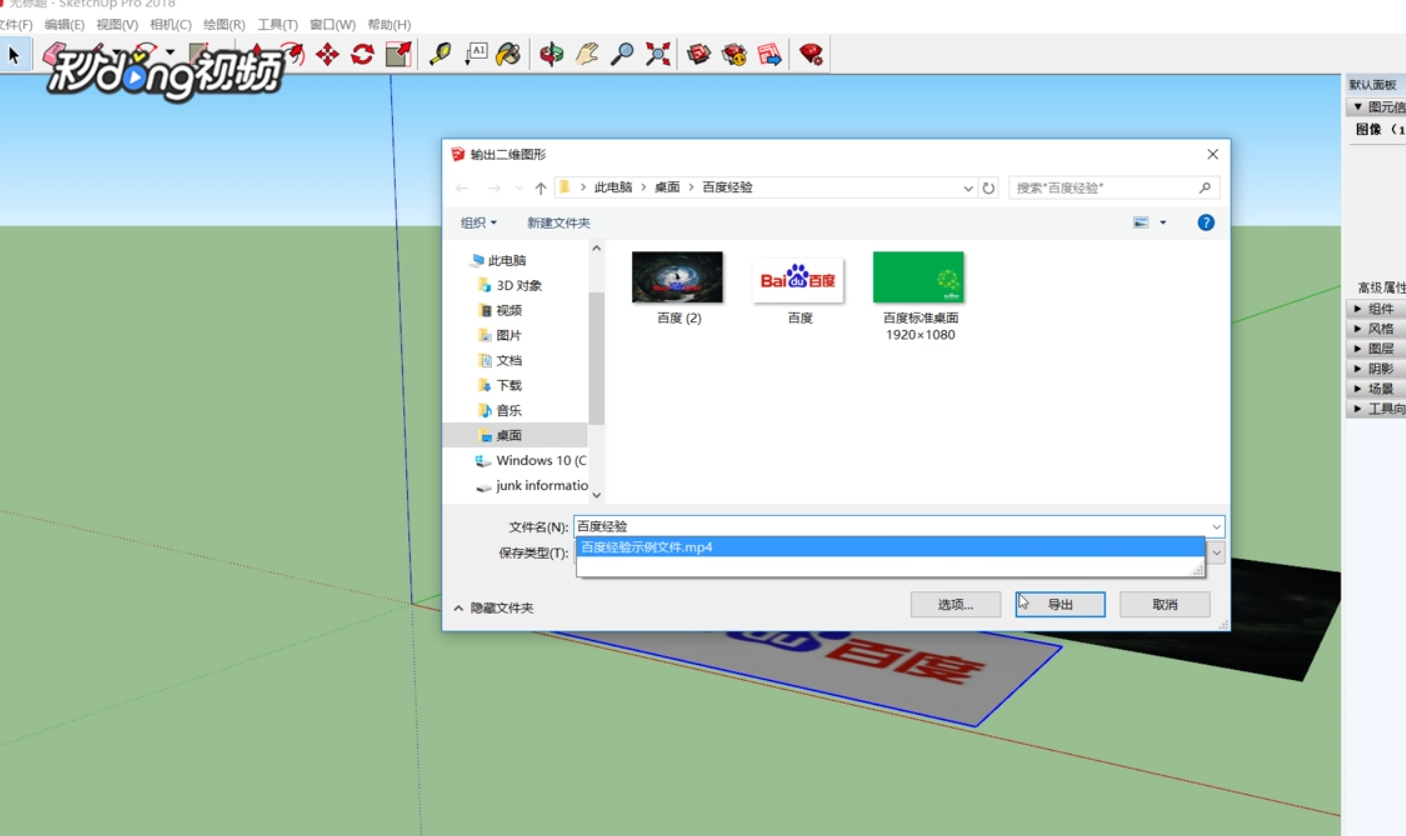Select 文档 in folder tree
The height and width of the screenshot is (836, 1406).
point(509,360)
